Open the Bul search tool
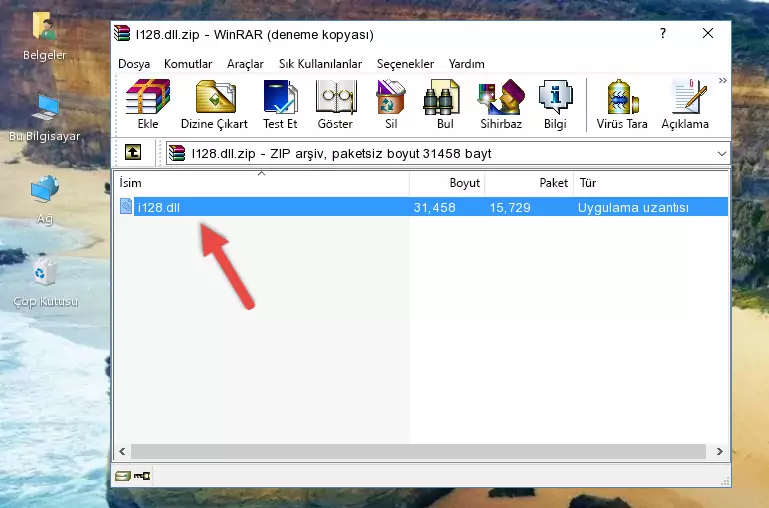The height and width of the screenshot is (508, 769). tap(444, 105)
